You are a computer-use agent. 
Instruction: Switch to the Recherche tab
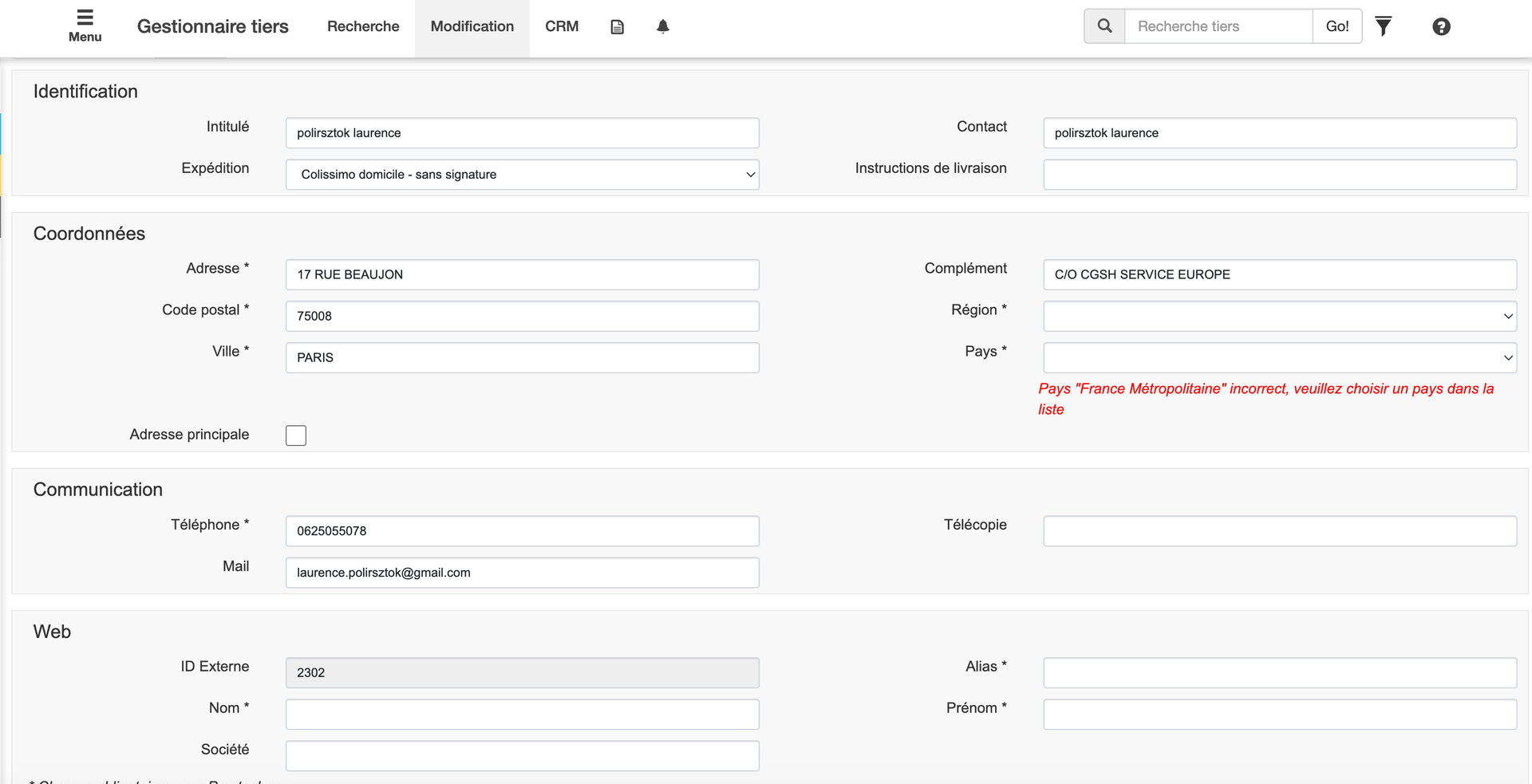click(x=363, y=27)
